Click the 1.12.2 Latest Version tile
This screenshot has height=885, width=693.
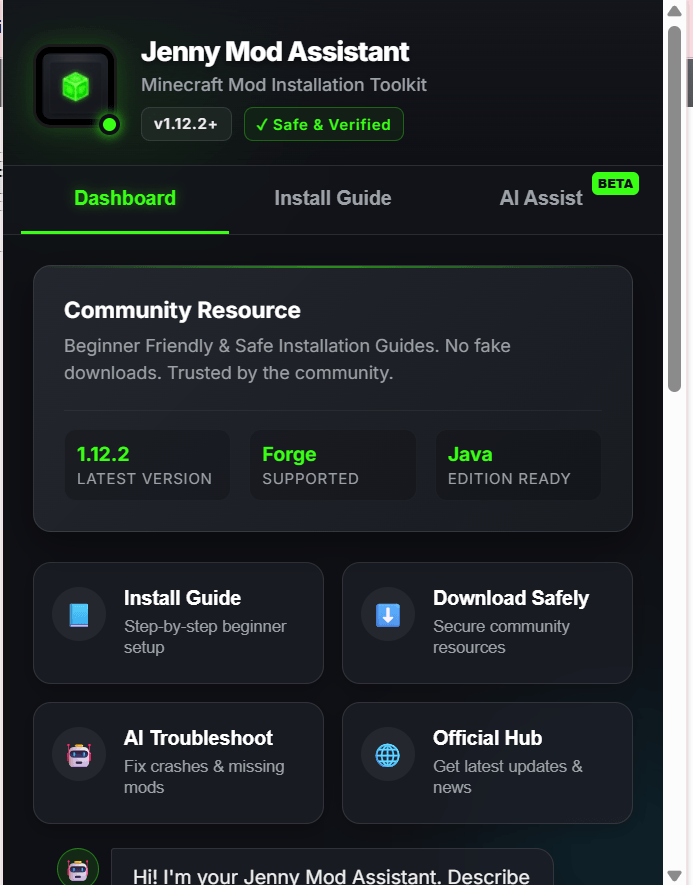pyautogui.click(x=147, y=465)
